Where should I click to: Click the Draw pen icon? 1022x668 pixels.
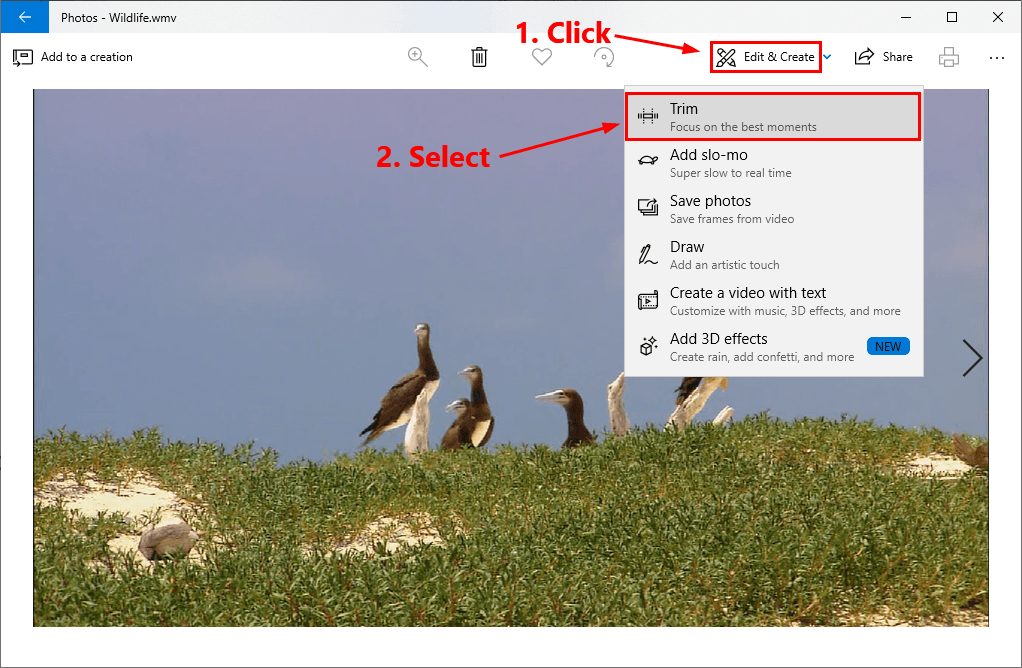[648, 254]
